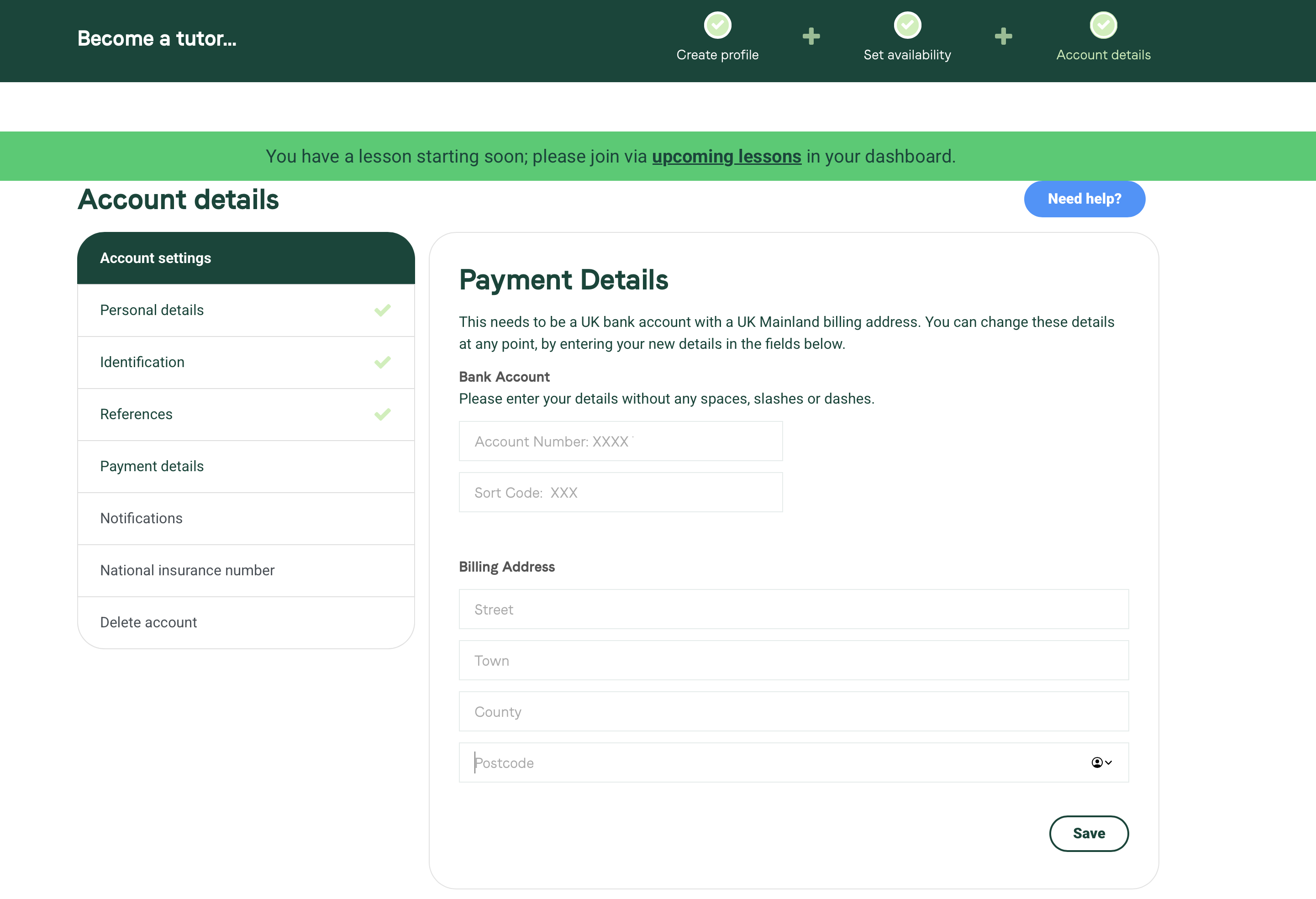Click the plus icon after Set availability
Image resolution: width=1316 pixels, height=899 pixels.
click(1003, 36)
